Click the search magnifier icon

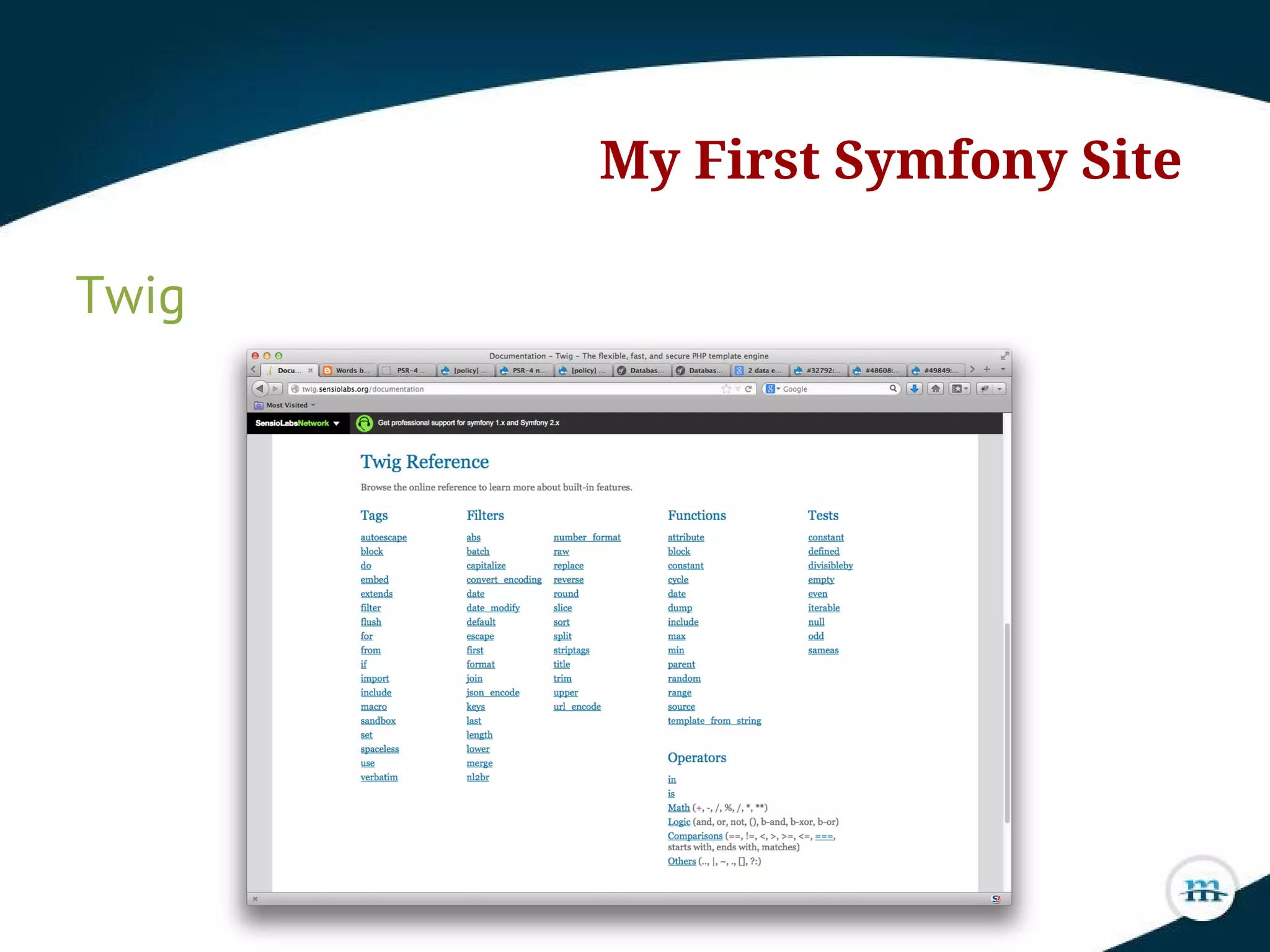tap(893, 389)
